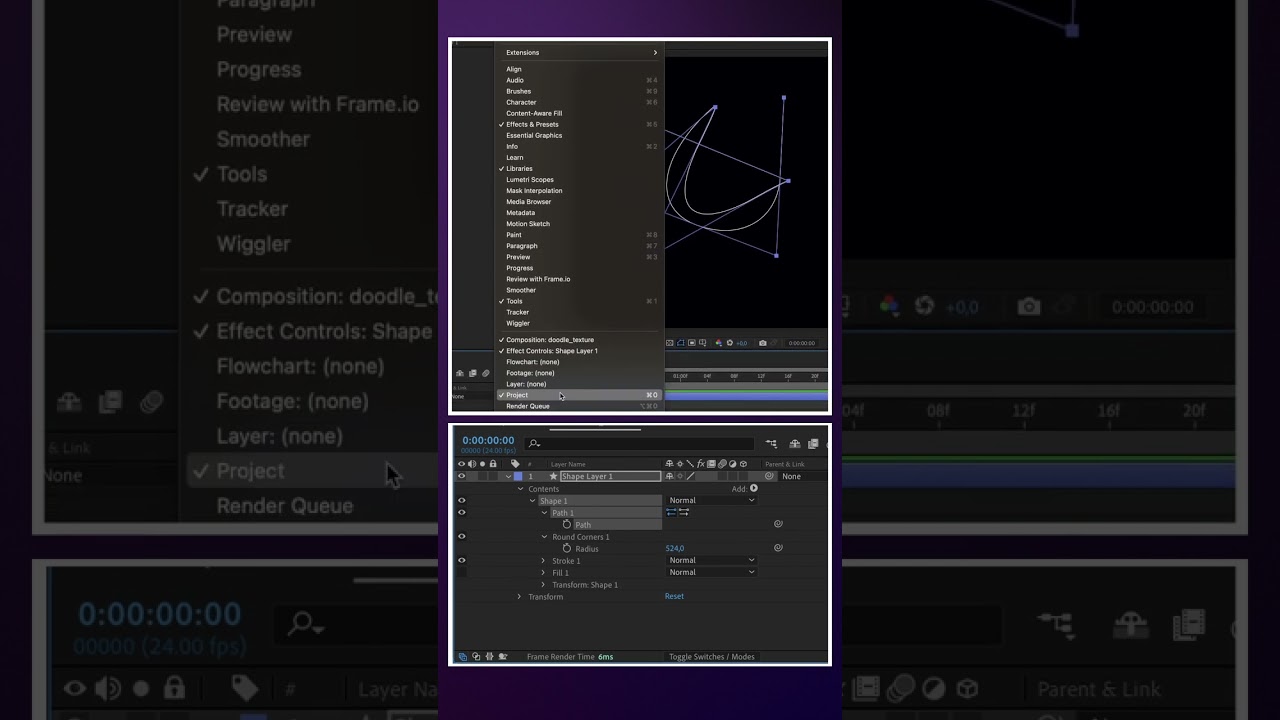Enable visibility of Fill 1
This screenshot has width=1280, height=720.
click(x=461, y=572)
